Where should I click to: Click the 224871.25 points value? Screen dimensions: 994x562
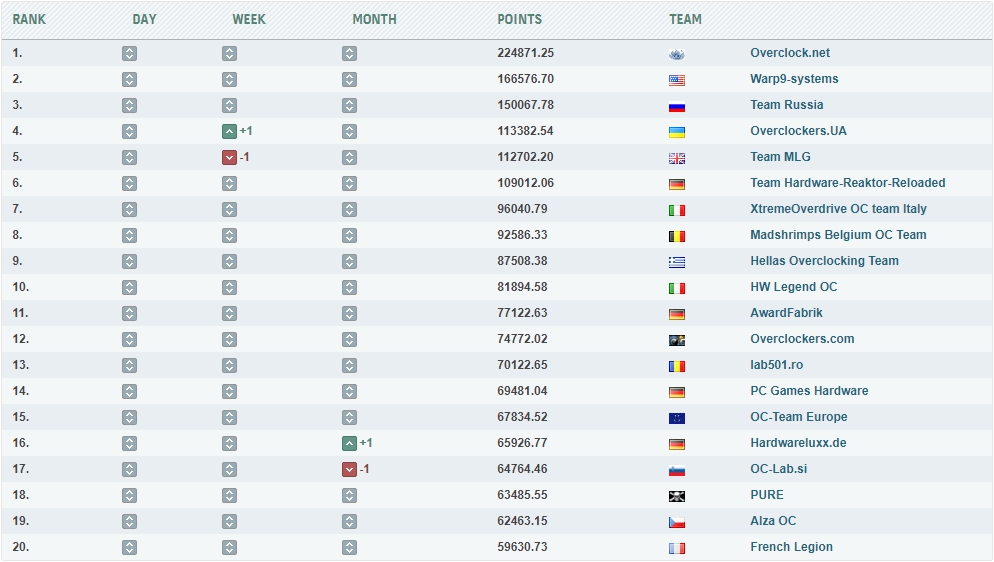(525, 53)
